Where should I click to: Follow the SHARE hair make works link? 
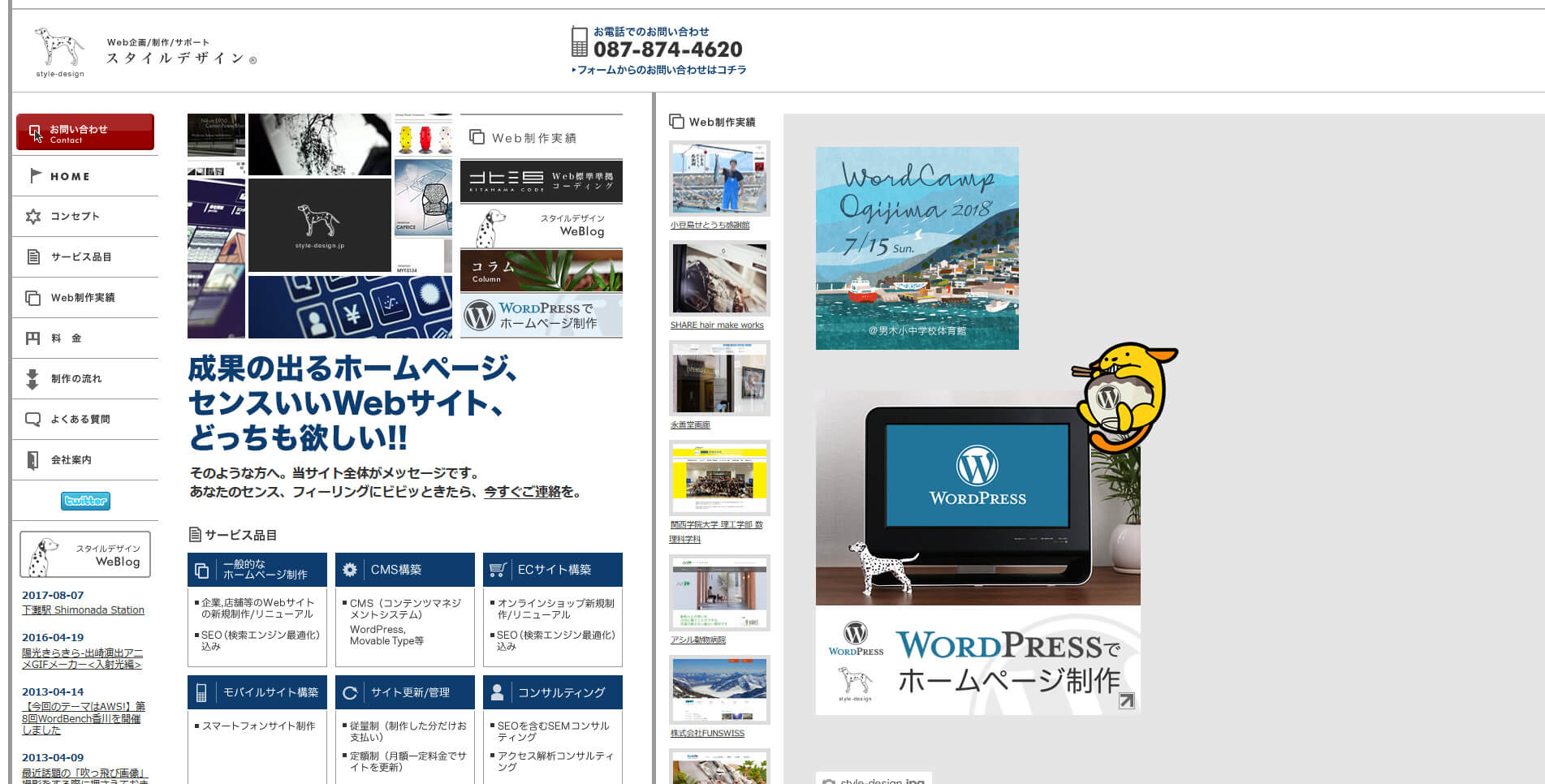717,325
